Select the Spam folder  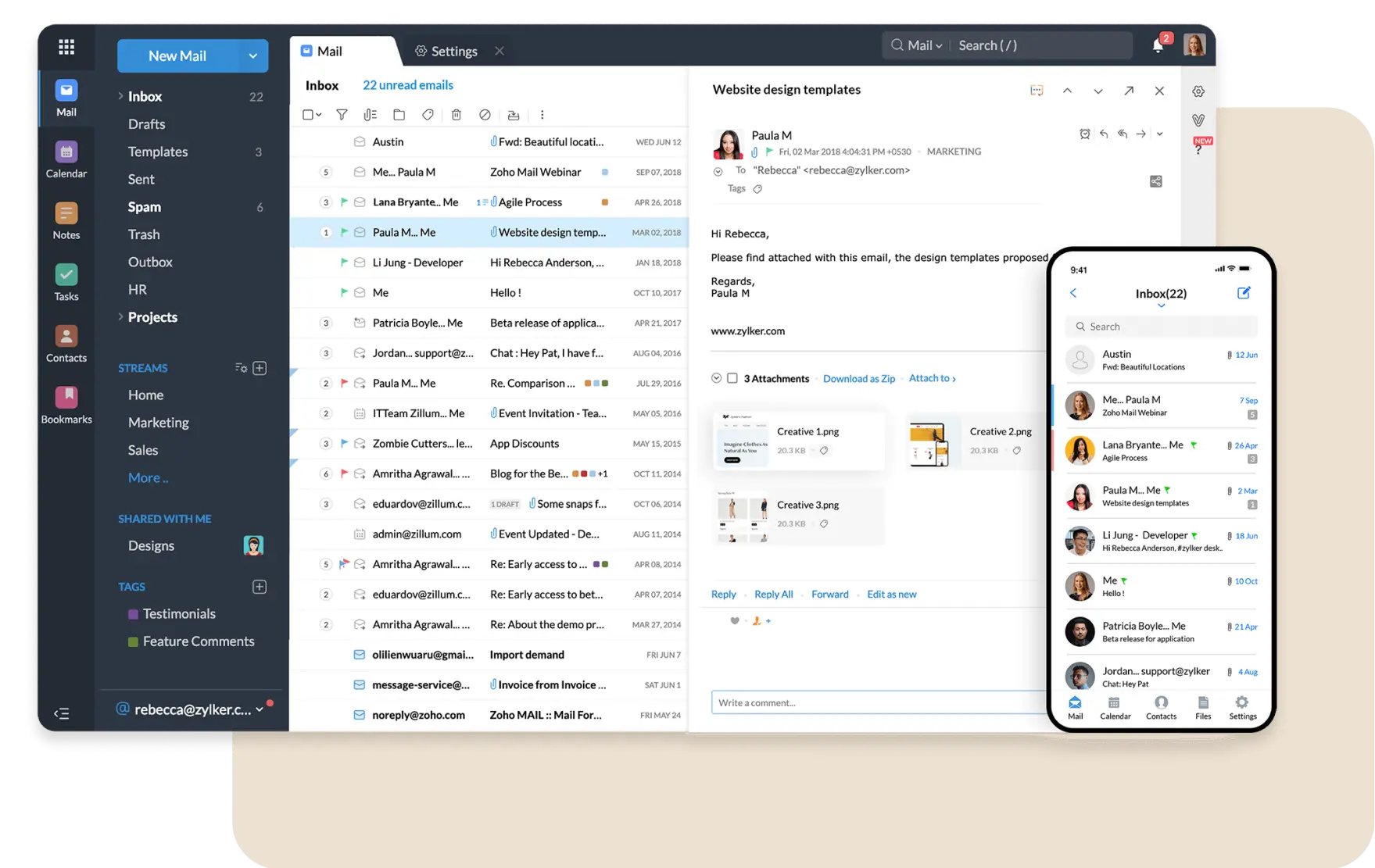[x=145, y=207]
